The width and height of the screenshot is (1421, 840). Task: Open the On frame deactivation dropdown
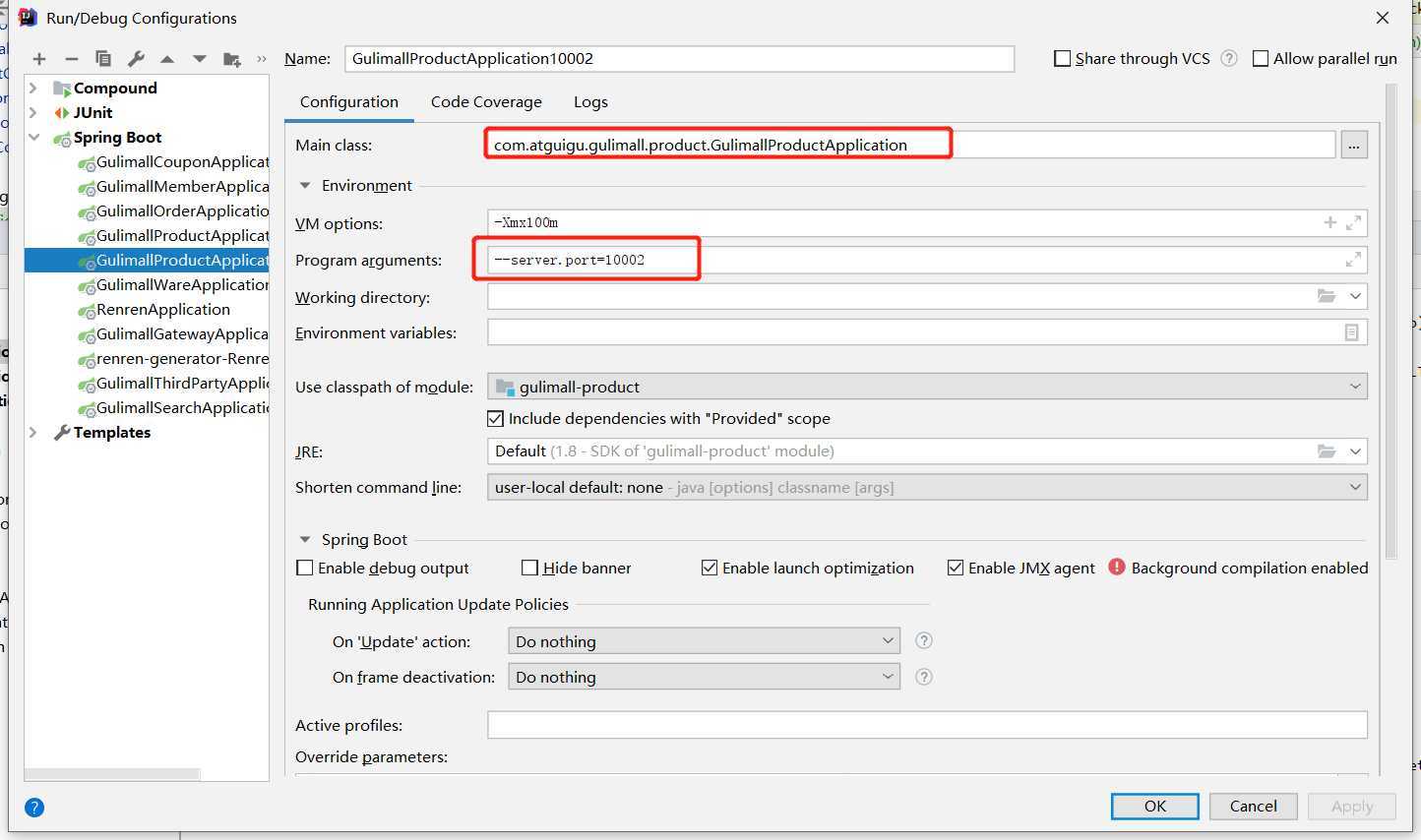tap(704, 677)
